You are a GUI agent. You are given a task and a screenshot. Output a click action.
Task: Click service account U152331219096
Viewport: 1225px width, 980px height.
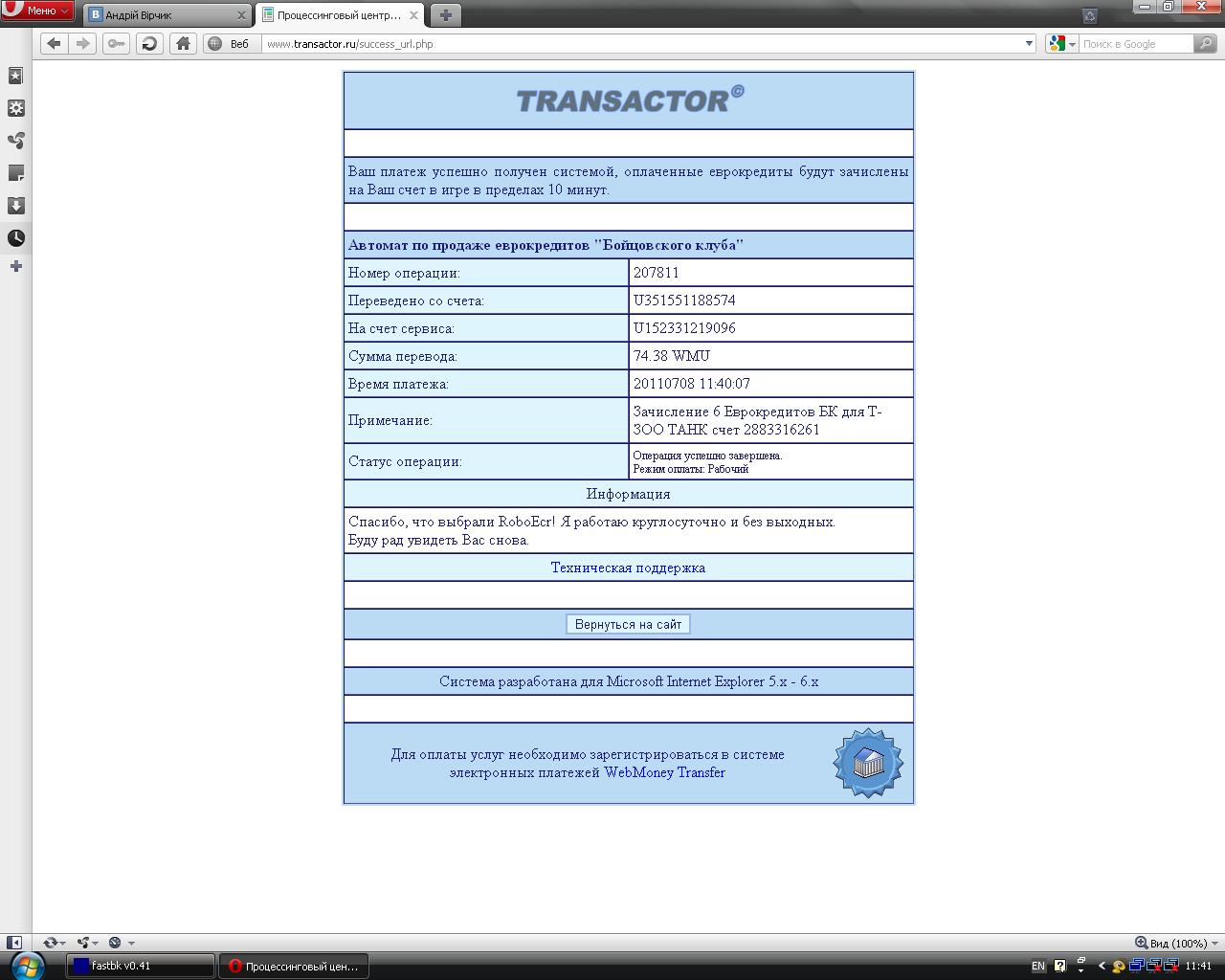pyautogui.click(x=684, y=328)
